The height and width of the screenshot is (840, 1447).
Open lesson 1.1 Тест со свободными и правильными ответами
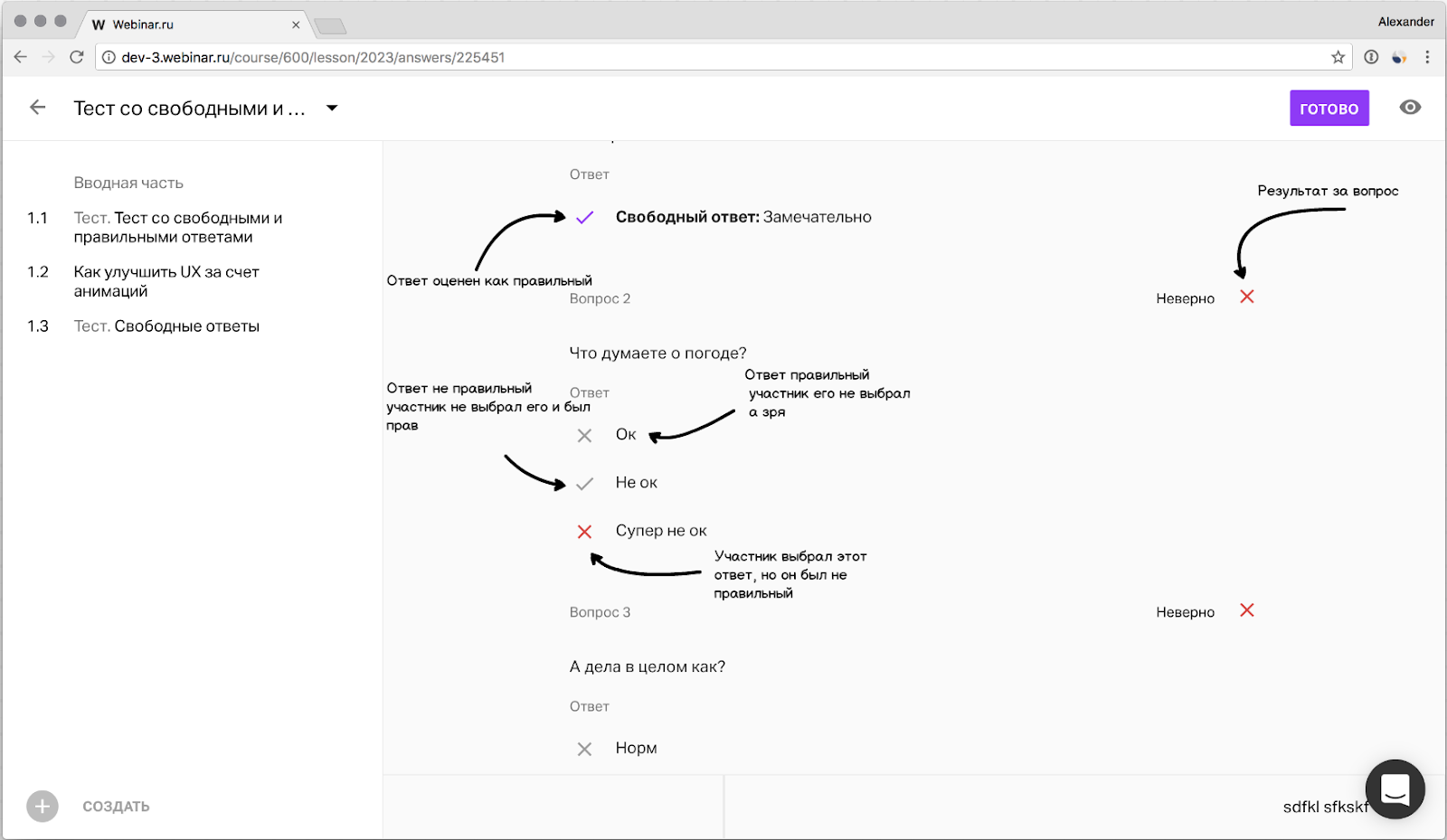pos(177,227)
